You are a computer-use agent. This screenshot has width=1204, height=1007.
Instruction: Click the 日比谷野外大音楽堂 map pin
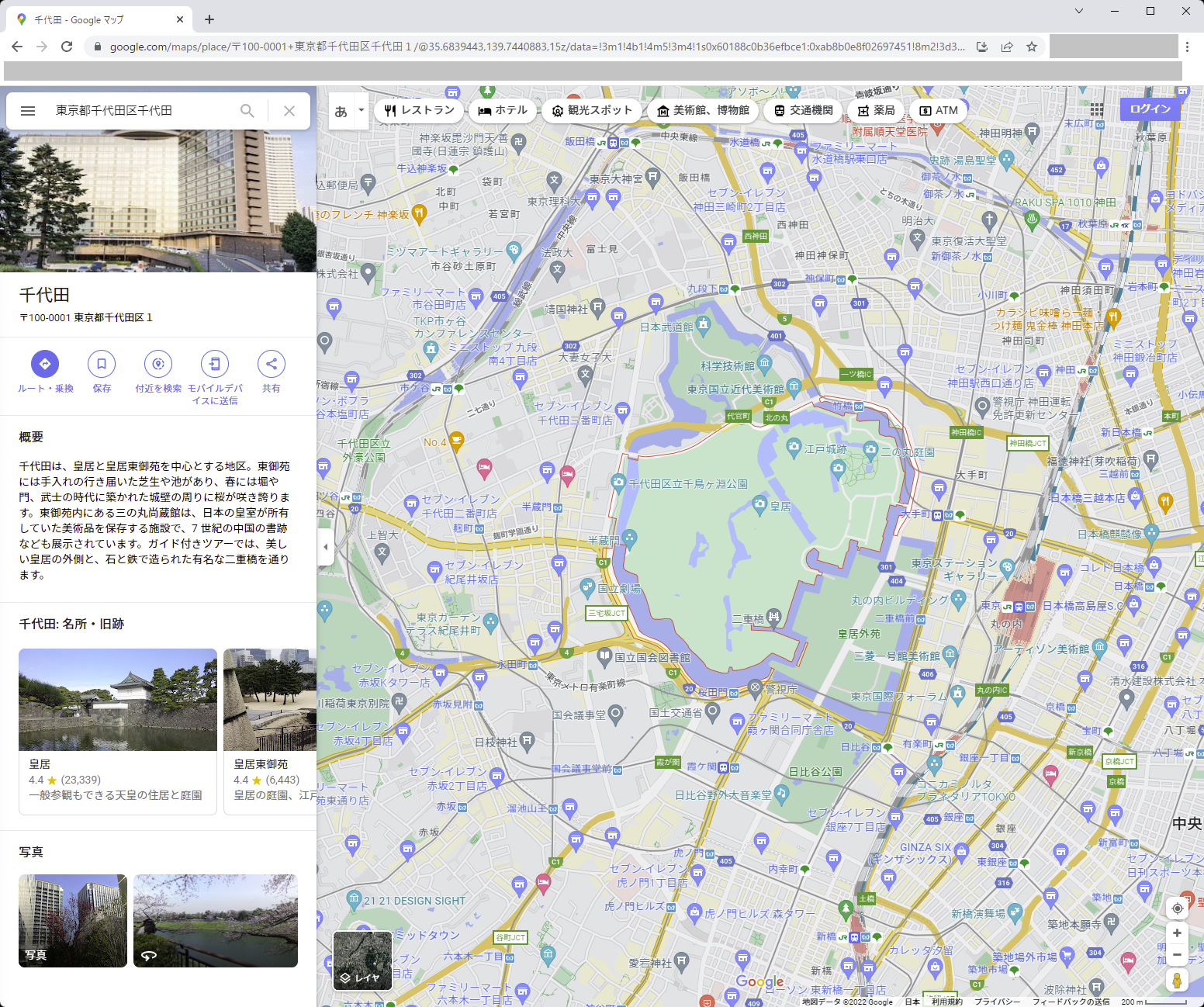[781, 792]
